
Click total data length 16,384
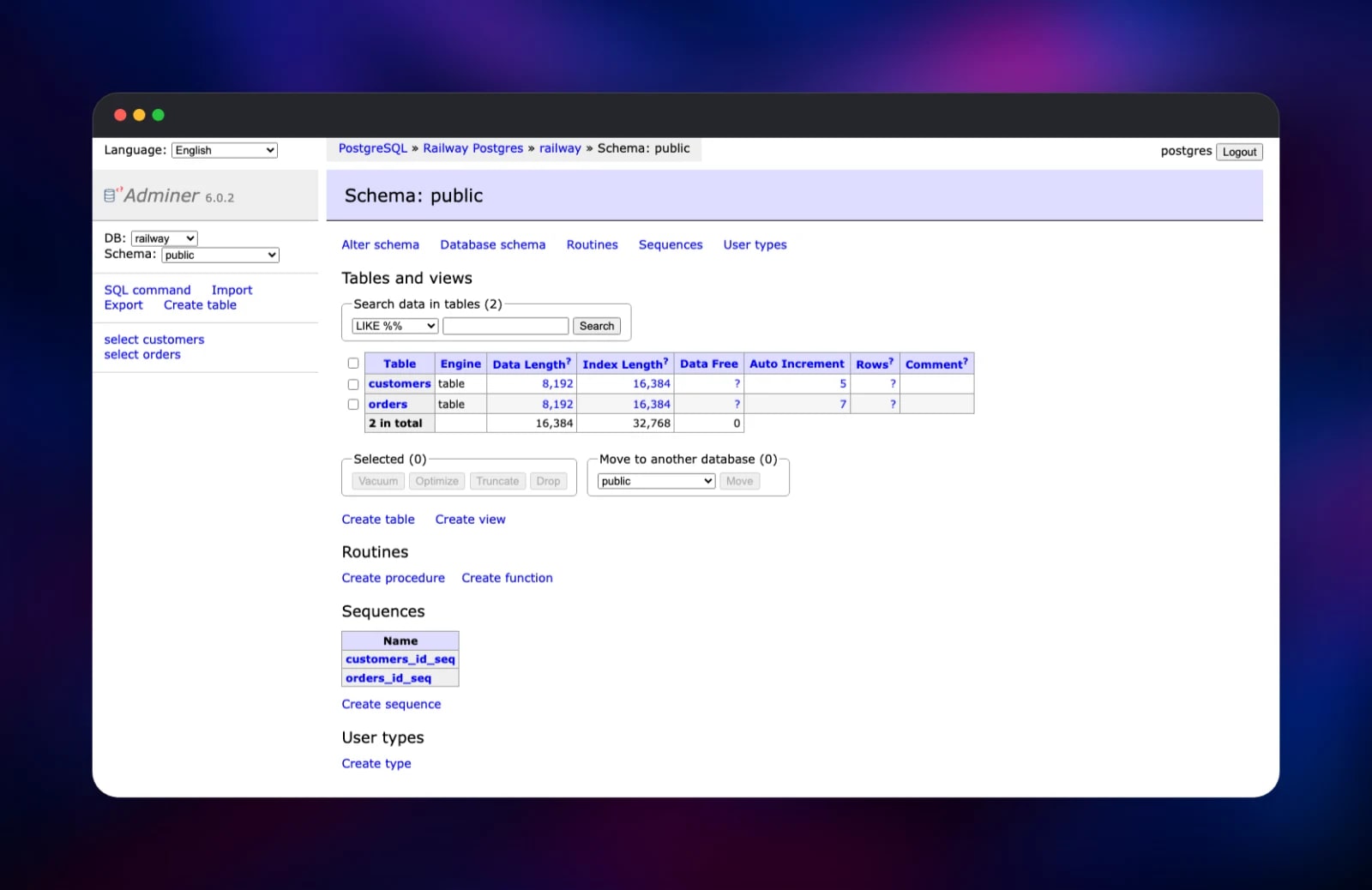click(554, 424)
